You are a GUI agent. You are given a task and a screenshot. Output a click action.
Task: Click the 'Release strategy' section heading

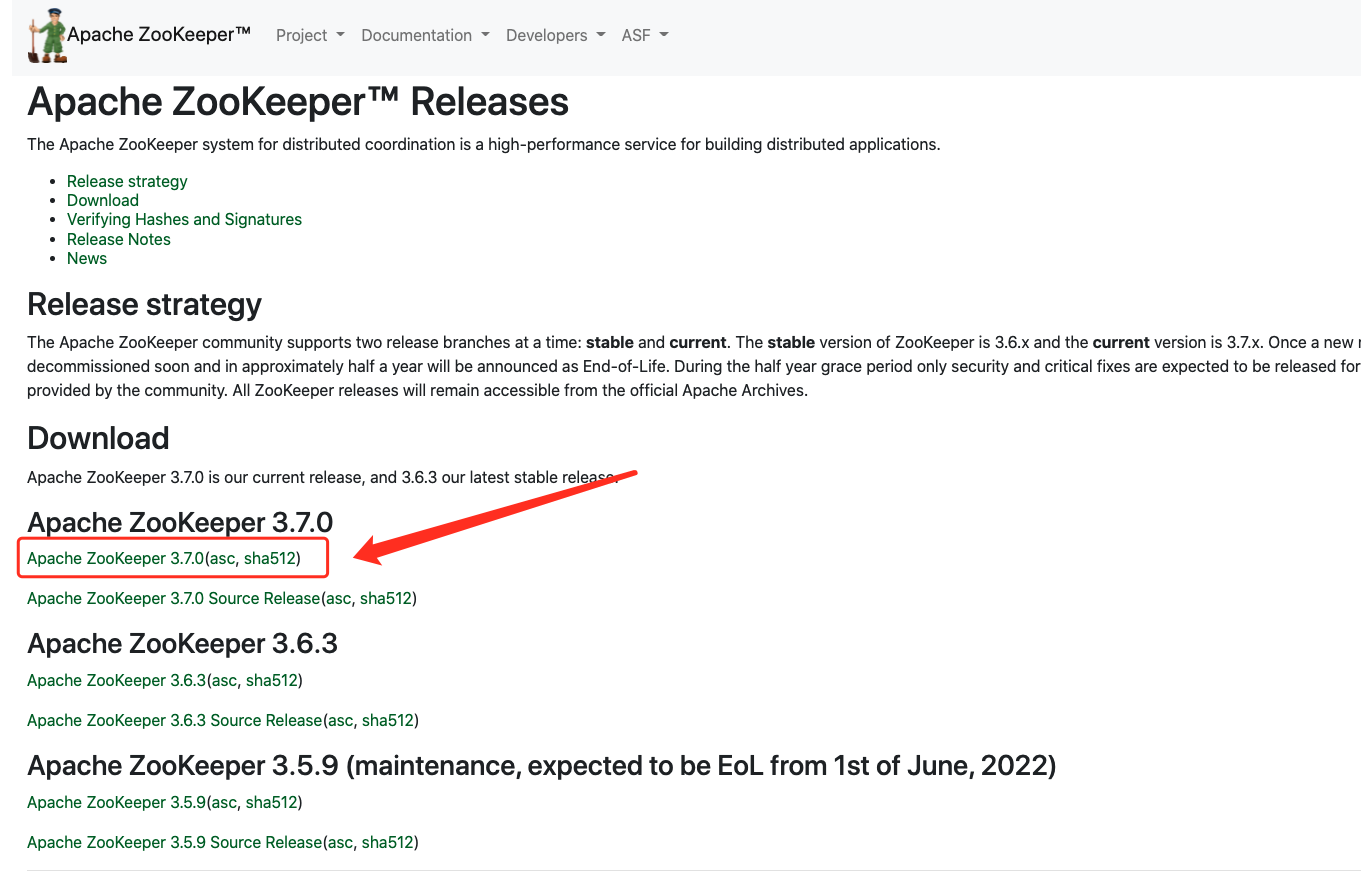pos(144,304)
